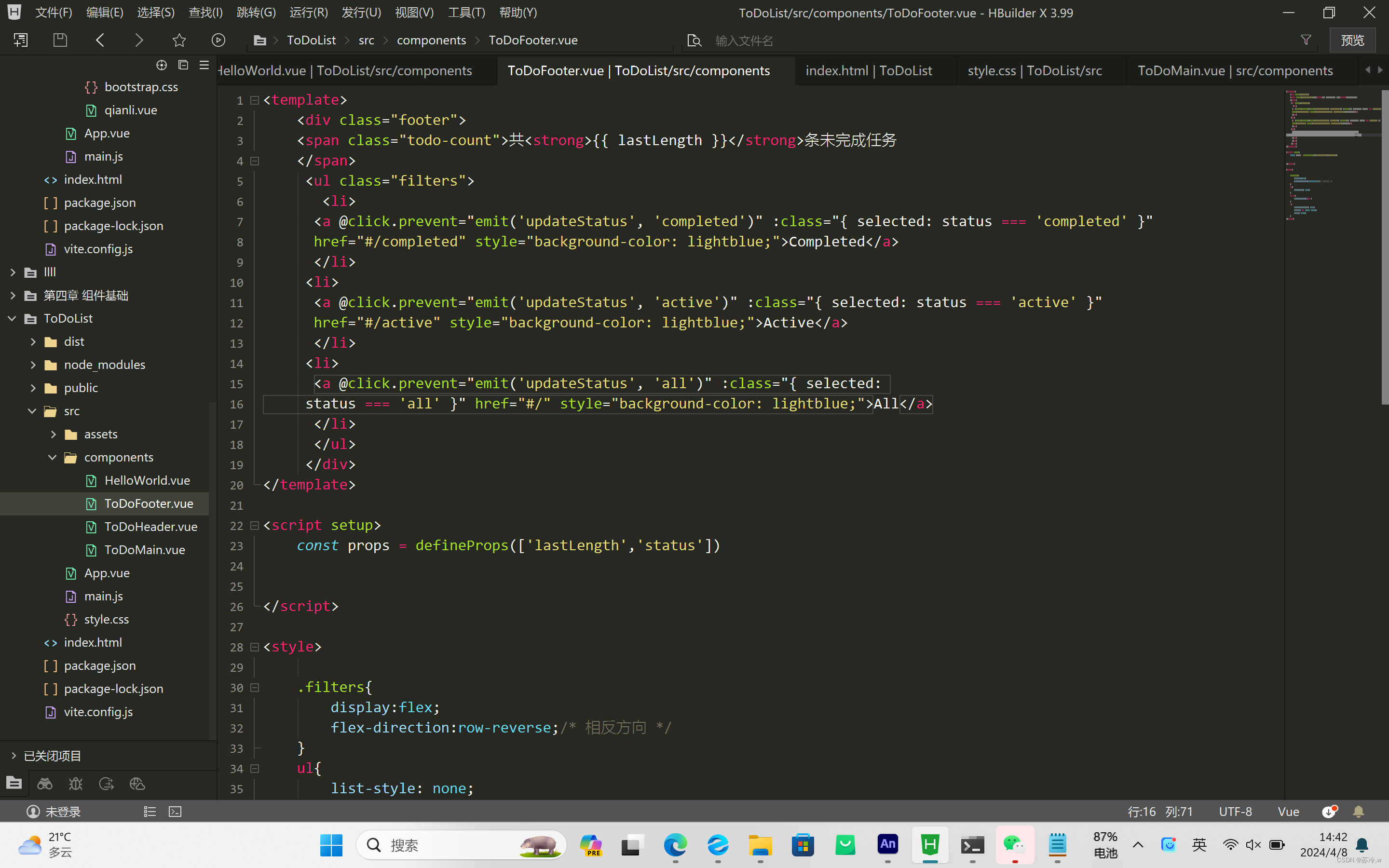Expand the assets folder
This screenshot has width=1389, height=868.
[x=53, y=434]
